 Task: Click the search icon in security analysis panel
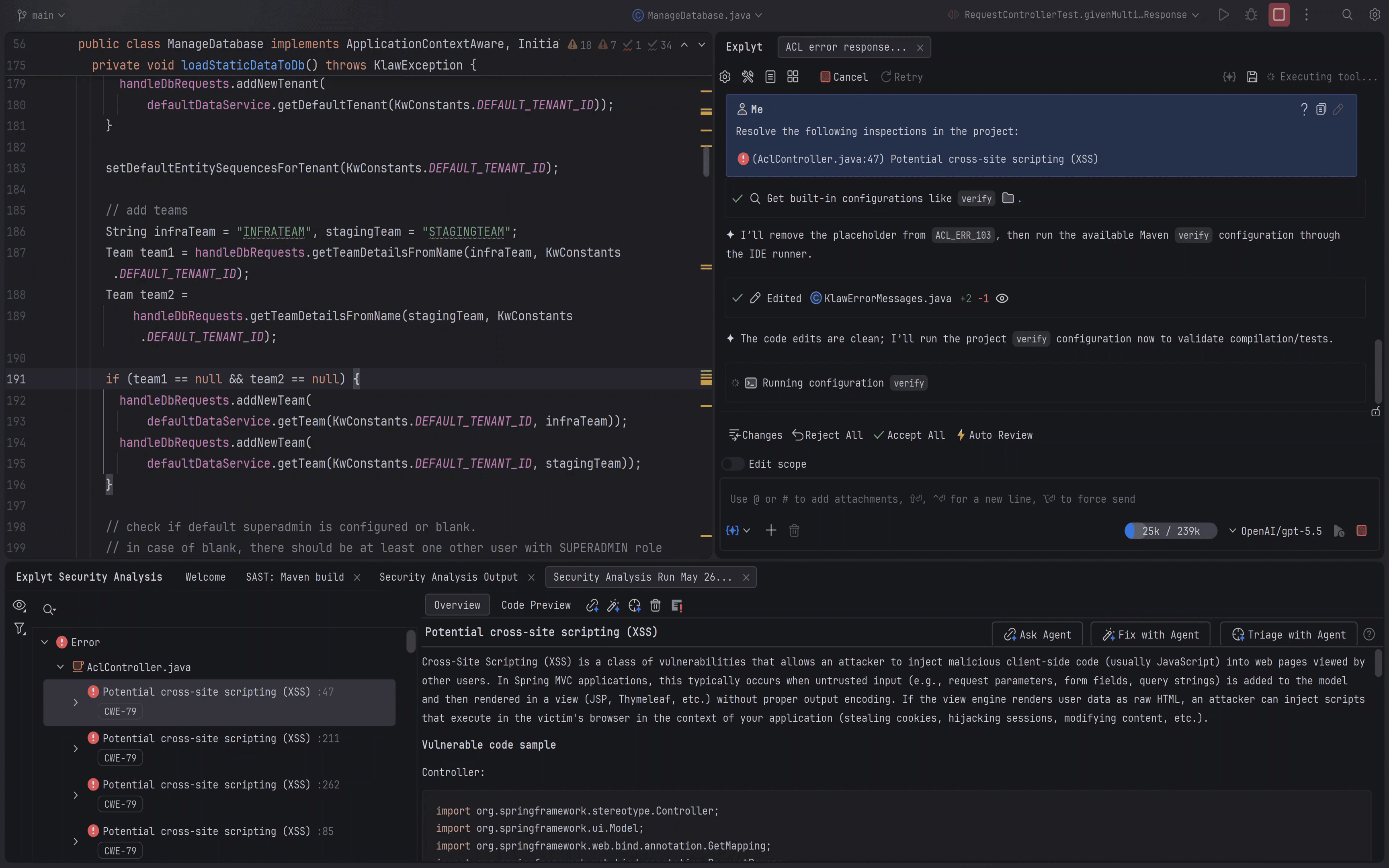(x=49, y=610)
